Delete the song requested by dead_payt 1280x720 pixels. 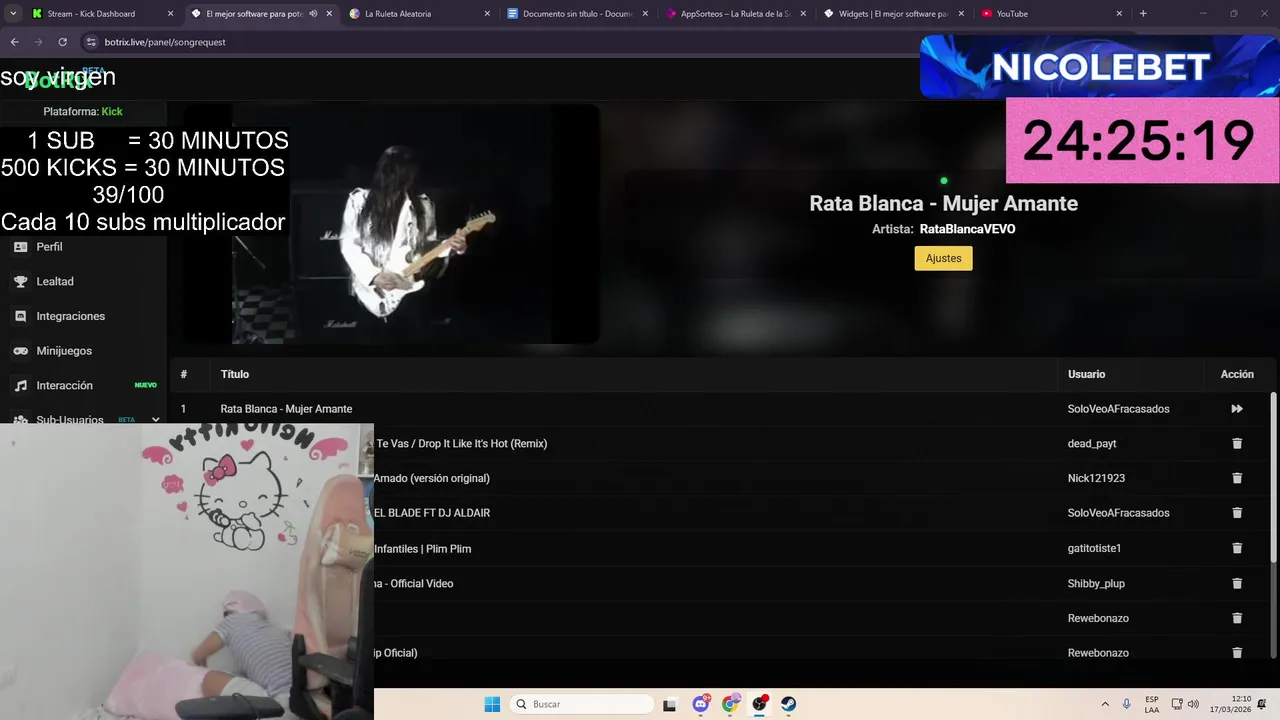pos(1237,443)
